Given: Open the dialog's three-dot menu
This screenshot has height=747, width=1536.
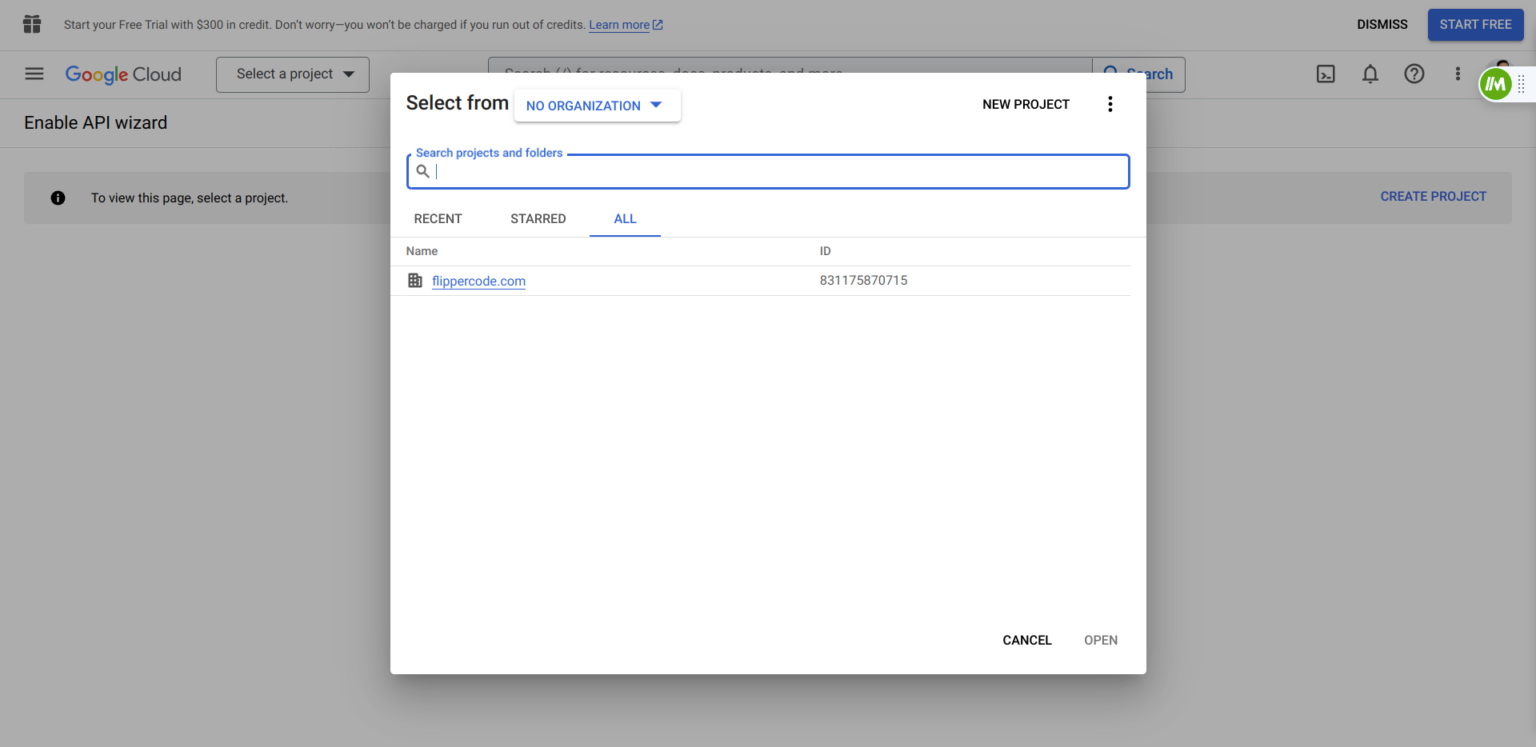Looking at the screenshot, I should 1110,103.
